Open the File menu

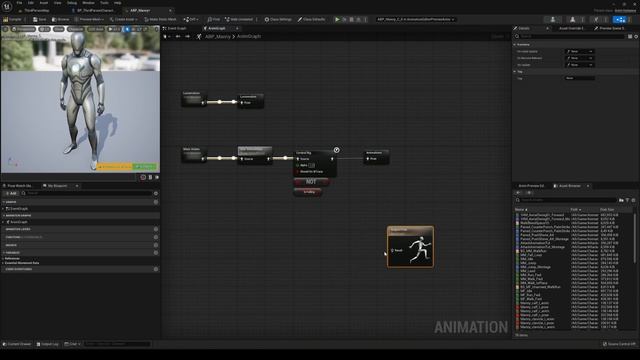click(19, 2)
